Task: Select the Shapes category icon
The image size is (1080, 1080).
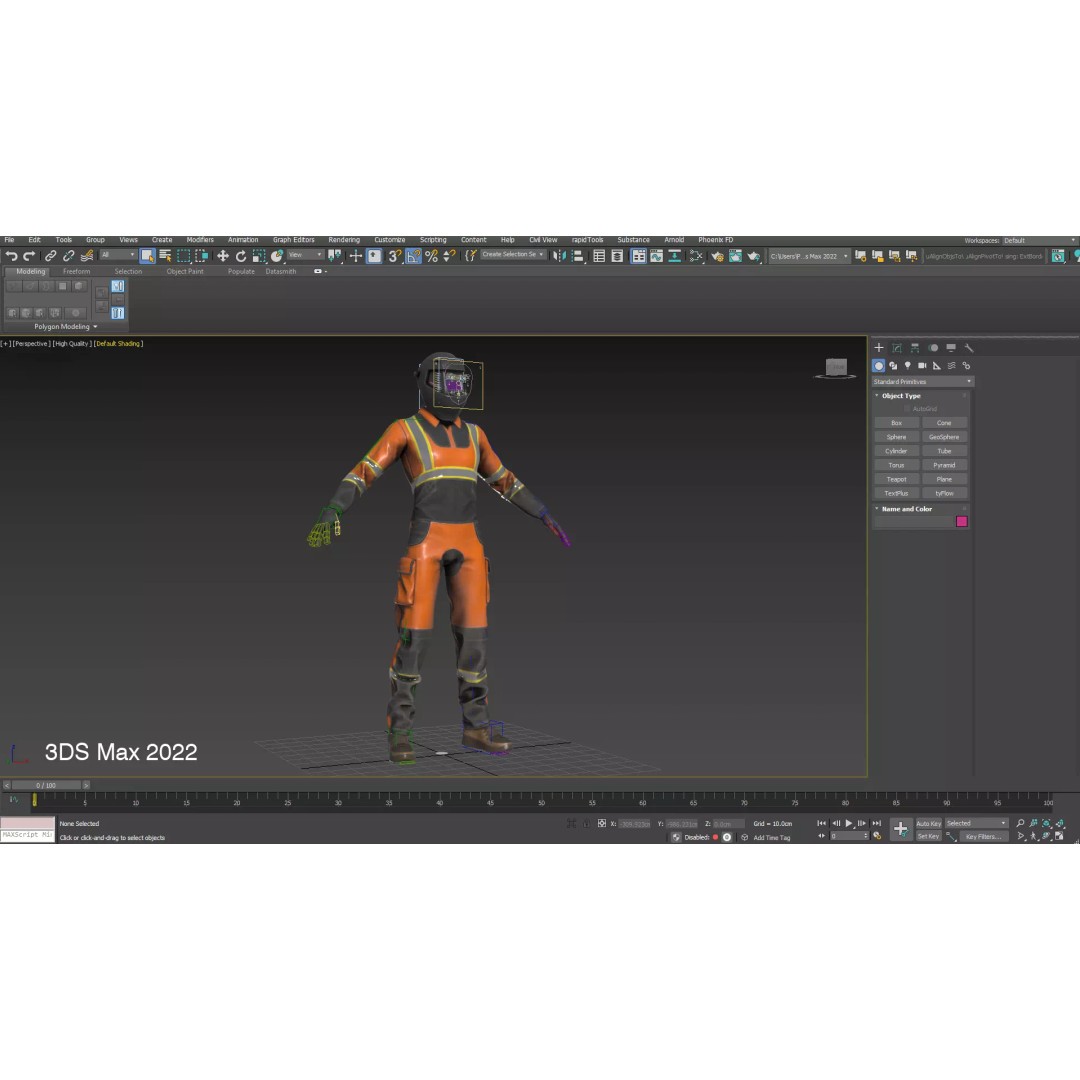Action: pyautogui.click(x=893, y=366)
